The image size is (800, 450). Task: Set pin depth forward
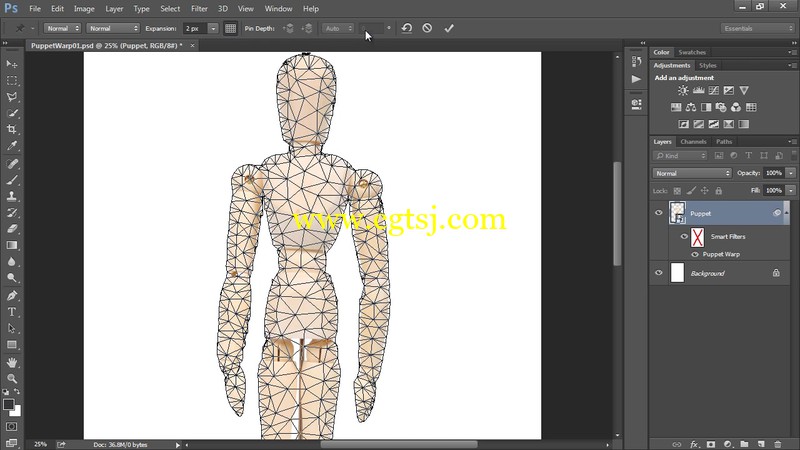(x=288, y=29)
